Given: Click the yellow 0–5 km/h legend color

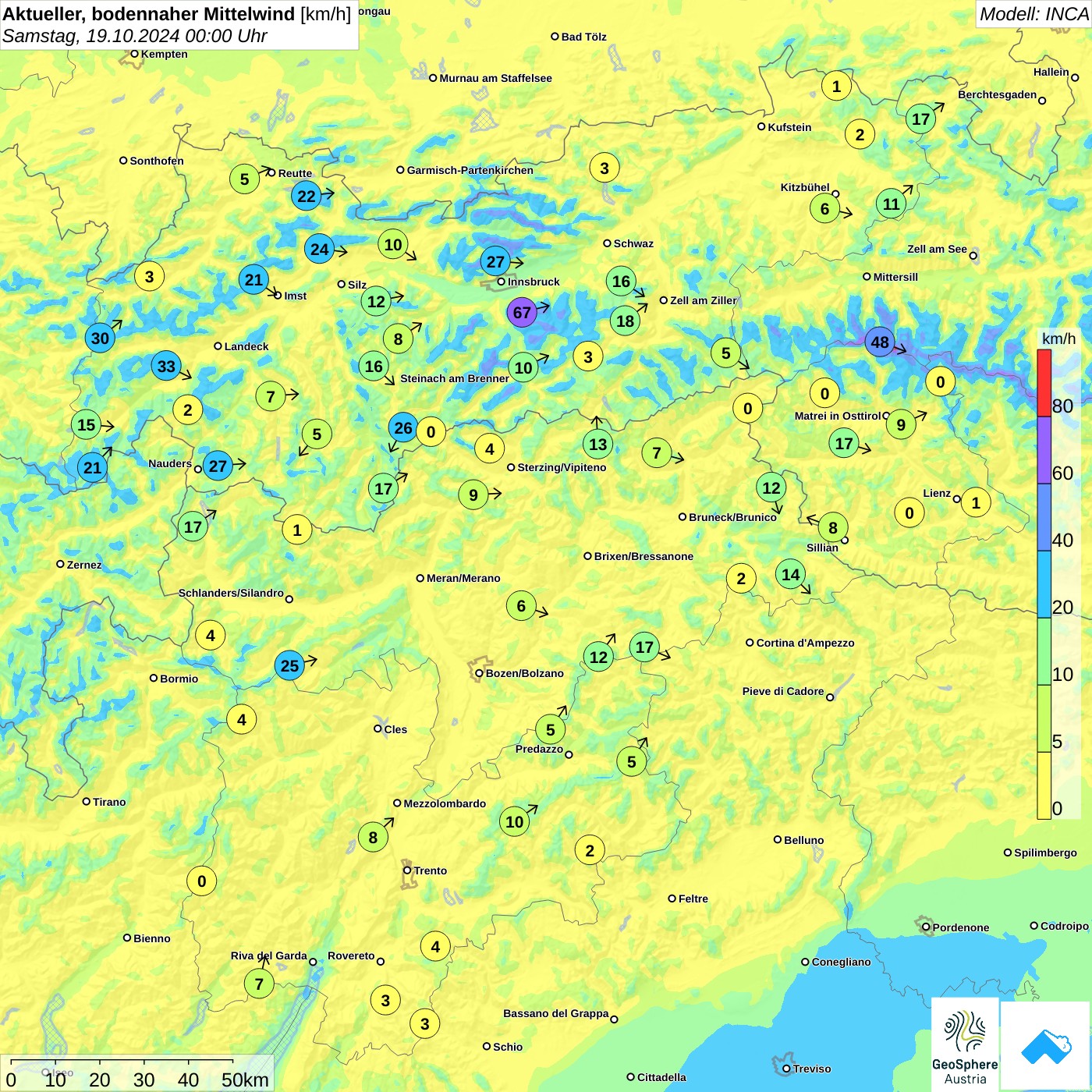Looking at the screenshot, I should tap(1044, 785).
